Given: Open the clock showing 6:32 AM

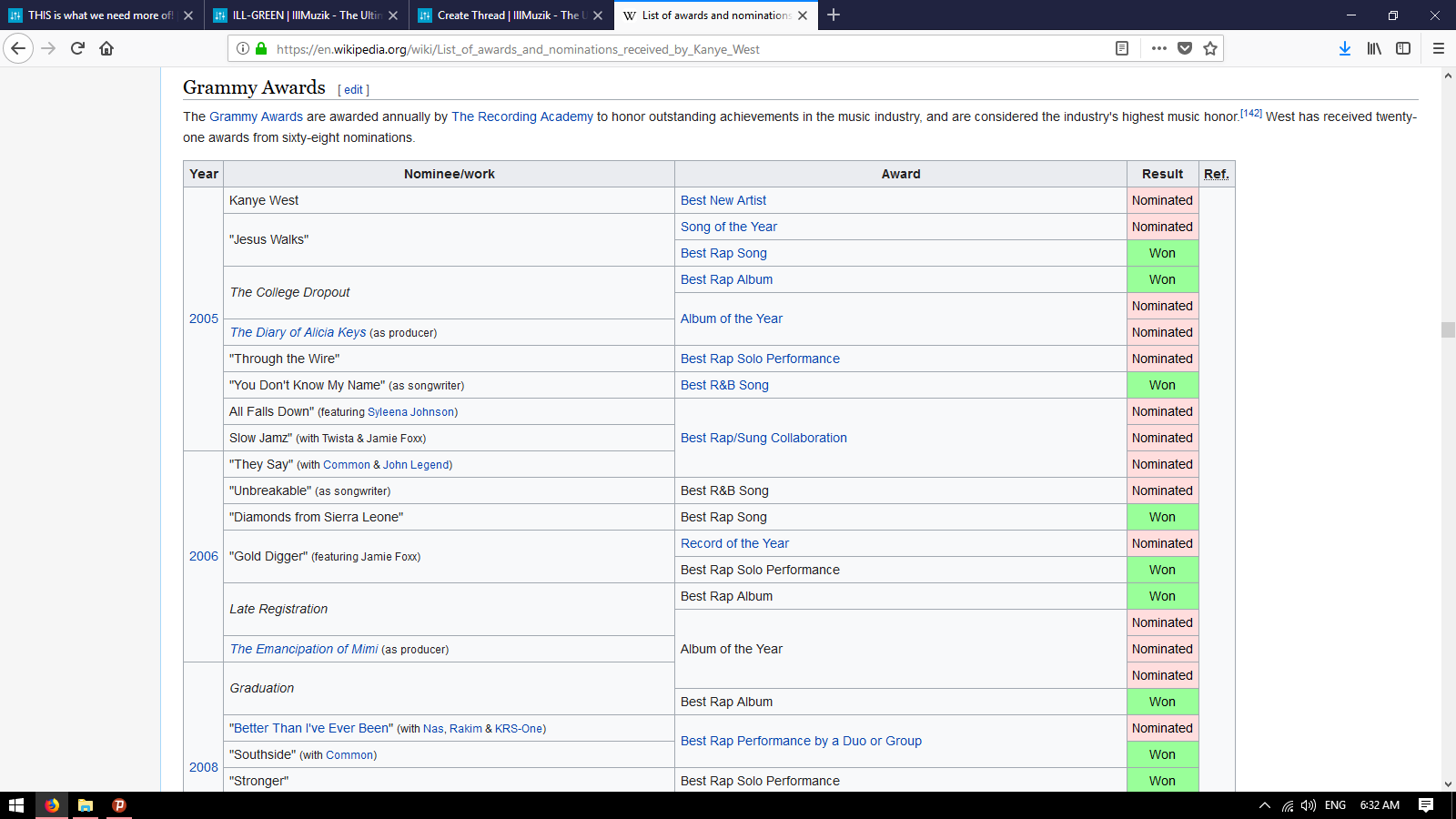Looking at the screenshot, I should tap(1380, 805).
